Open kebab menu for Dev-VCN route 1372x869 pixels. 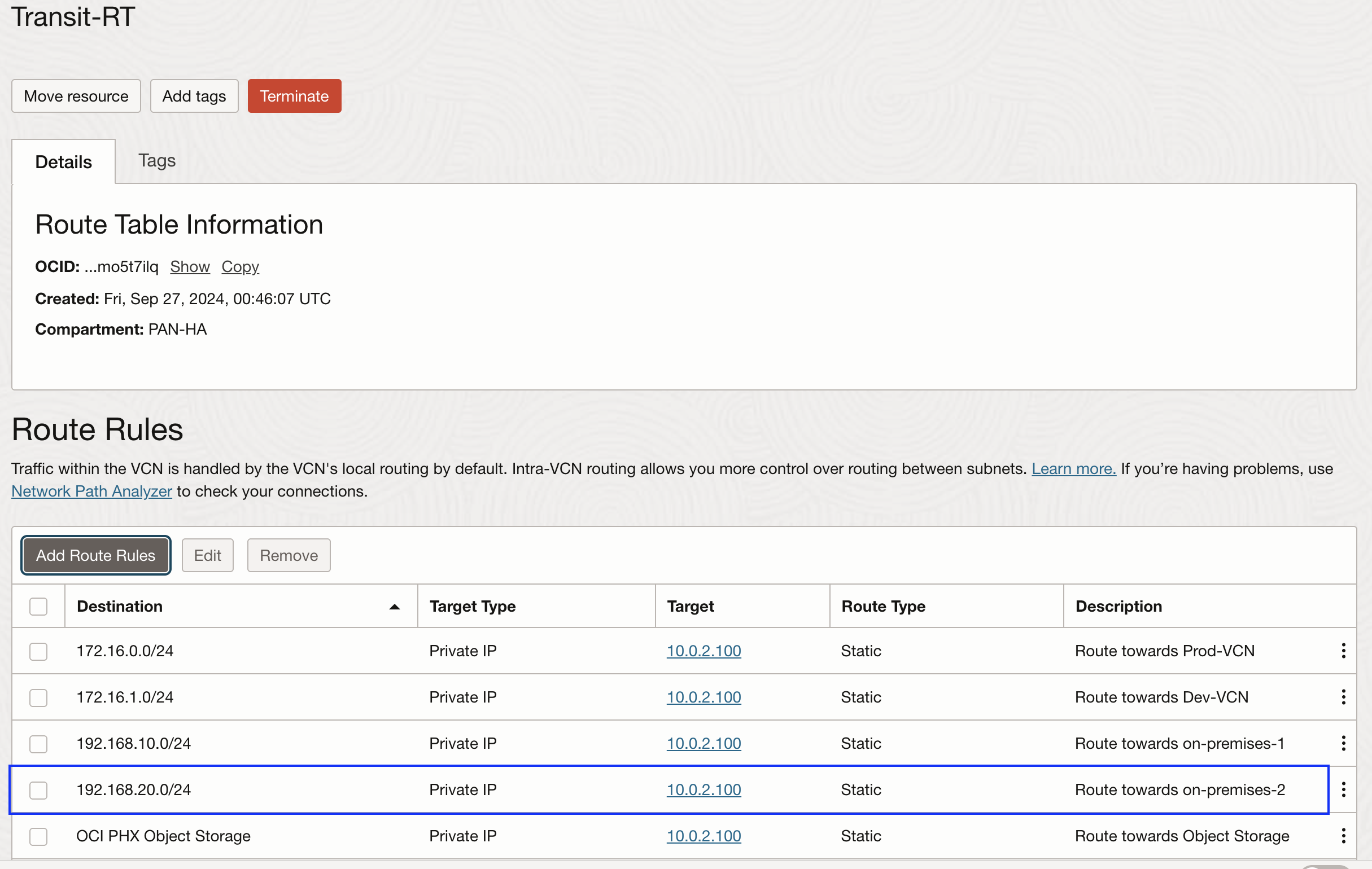click(x=1343, y=696)
